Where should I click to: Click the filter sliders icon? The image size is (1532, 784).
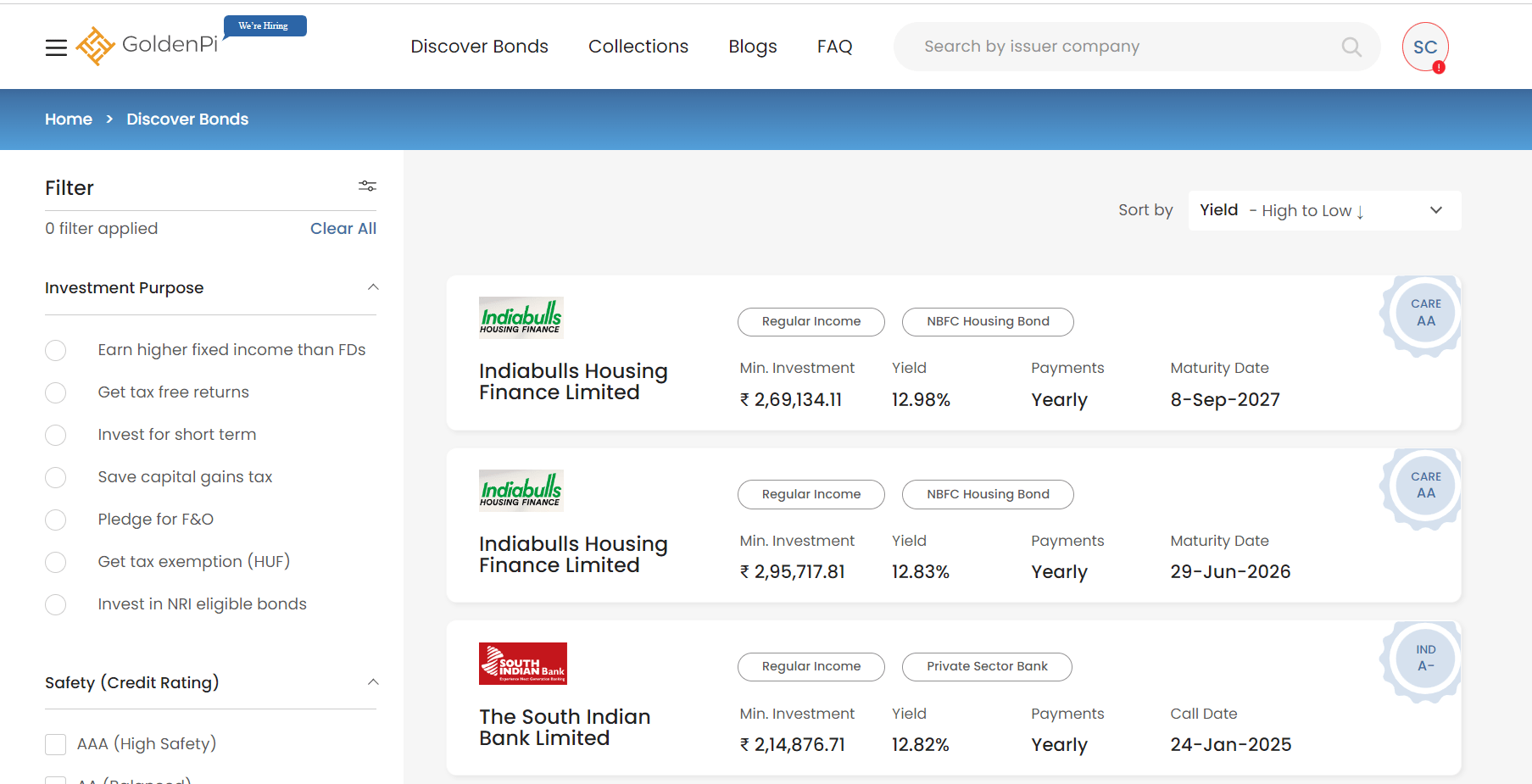pyautogui.click(x=367, y=186)
